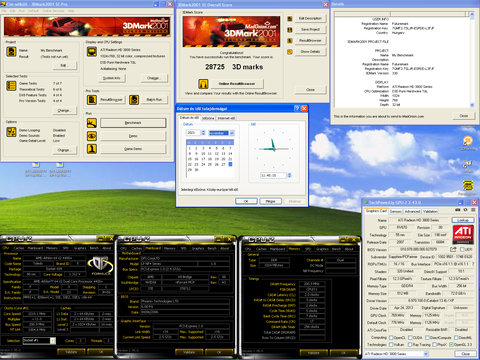Click the Project icon in 3DMark main window
The height and width of the screenshot is (360, 480).
click(x=11, y=52)
